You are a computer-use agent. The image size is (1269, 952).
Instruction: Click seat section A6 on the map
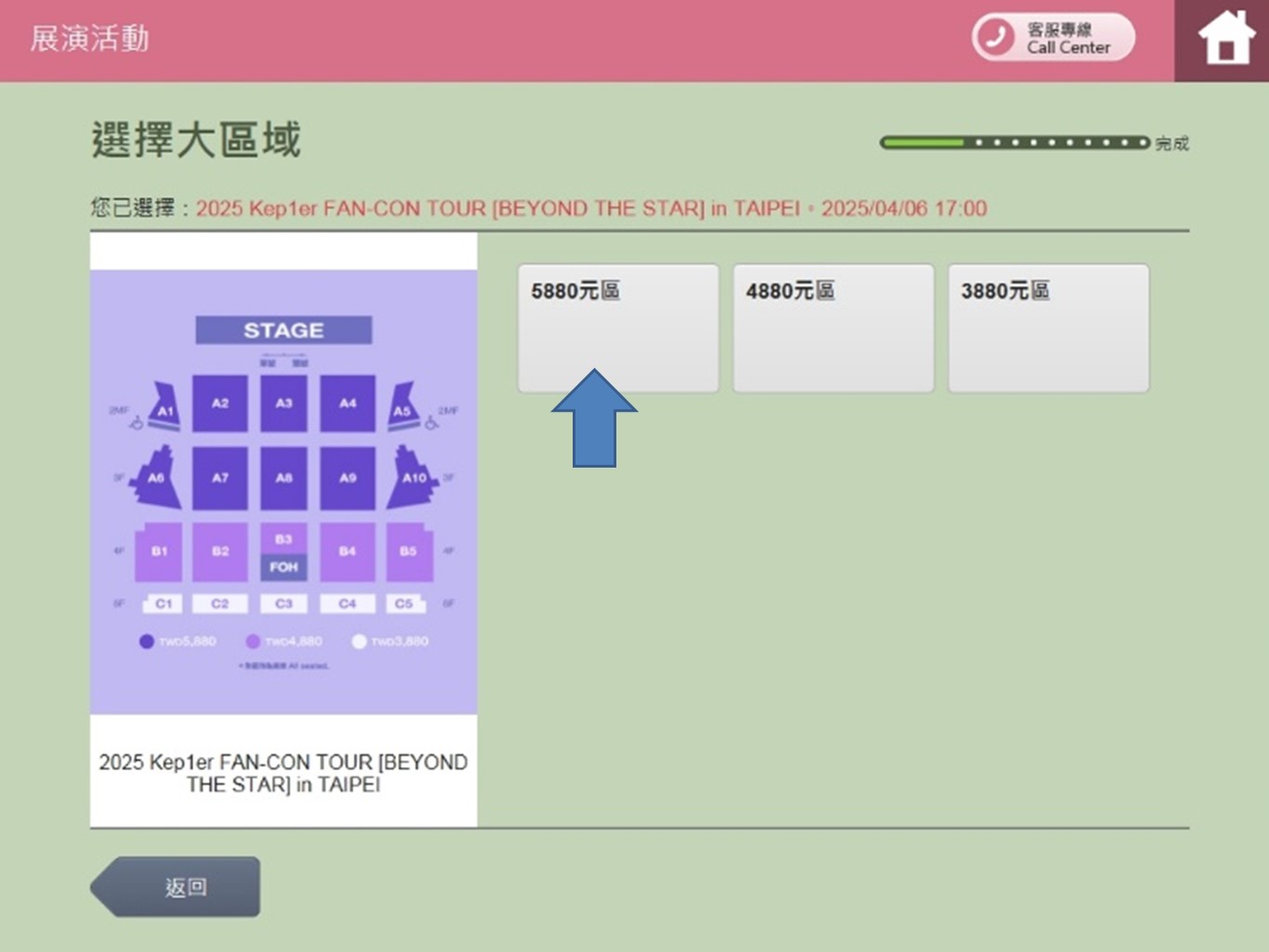[x=157, y=478]
